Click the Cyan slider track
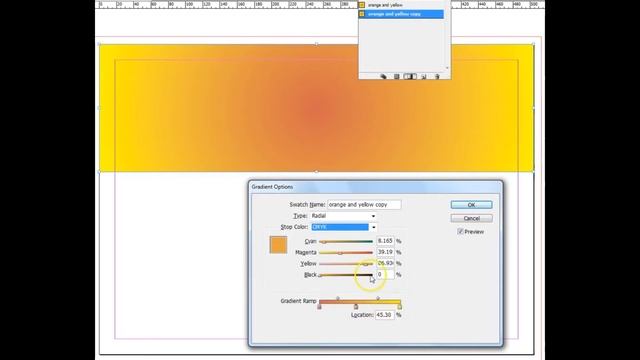The width and height of the screenshot is (640, 360). (x=346, y=242)
